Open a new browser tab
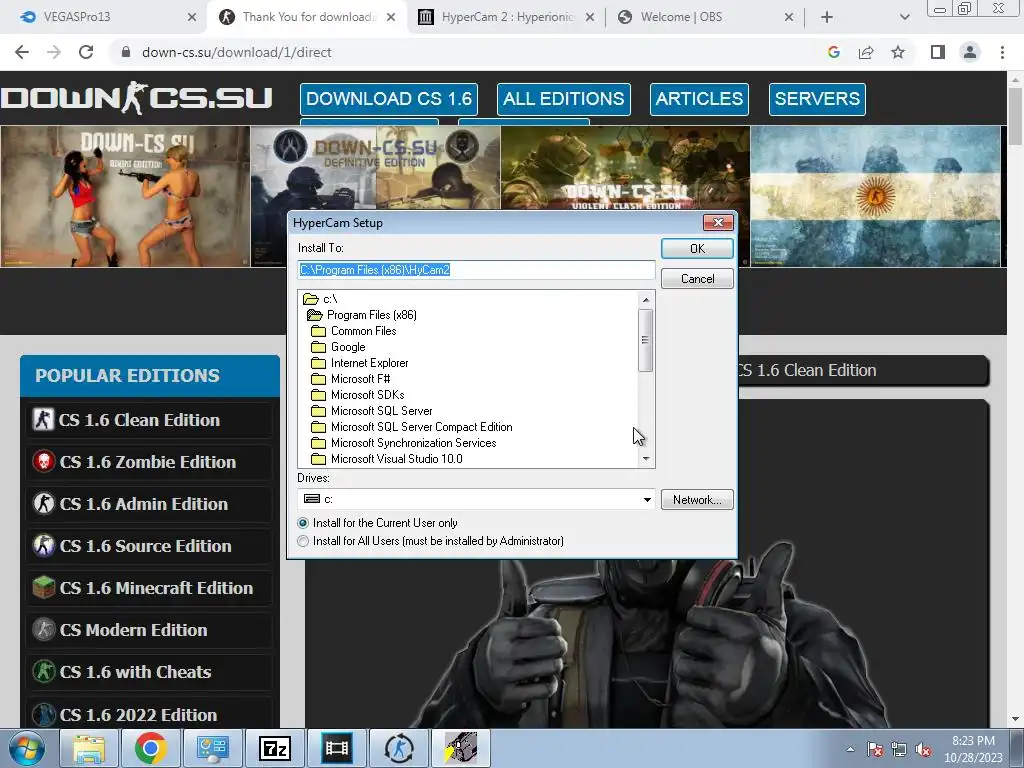The height and width of the screenshot is (768, 1024). click(827, 17)
